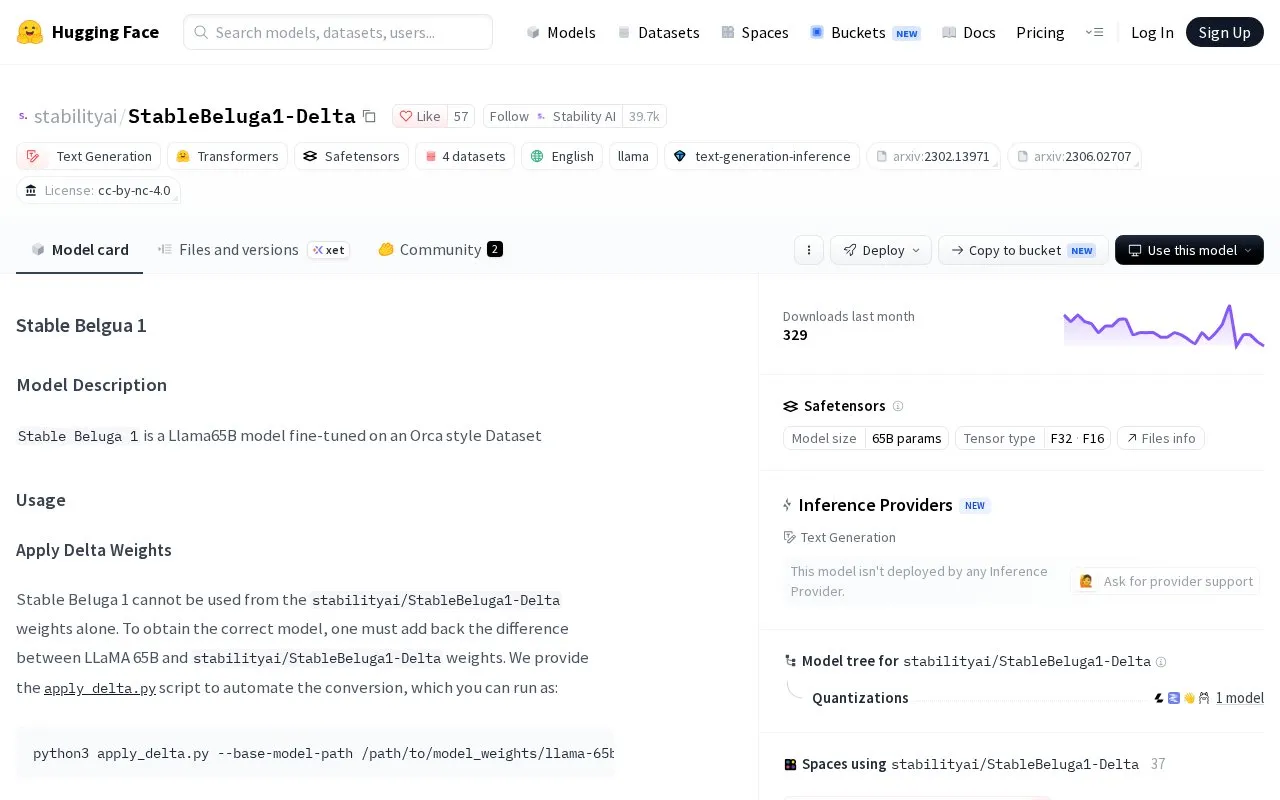This screenshot has height=800, width=1280.
Task: Click the Transformers library tag
Action: [x=228, y=156]
